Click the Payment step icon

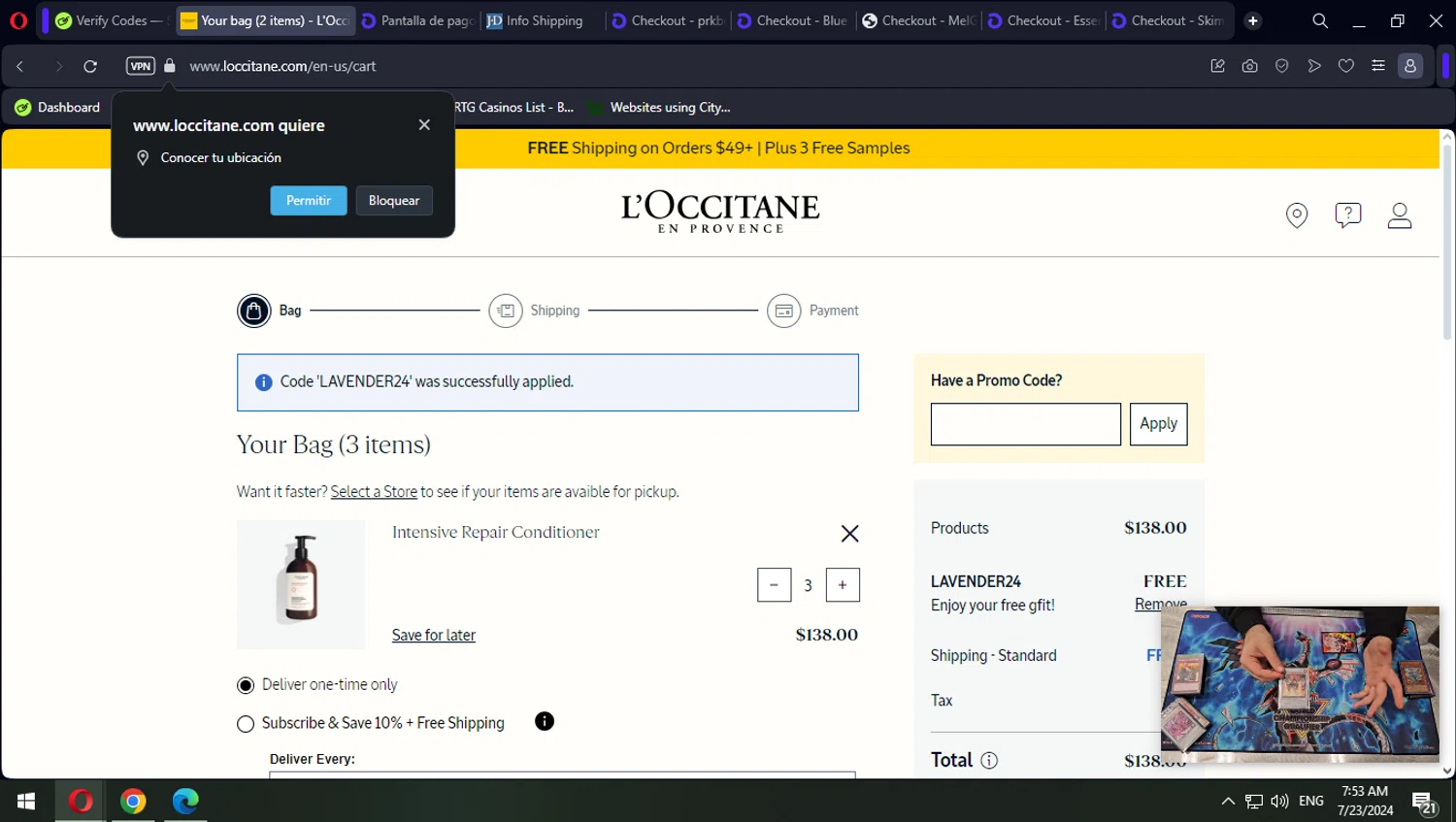pyautogui.click(x=784, y=311)
